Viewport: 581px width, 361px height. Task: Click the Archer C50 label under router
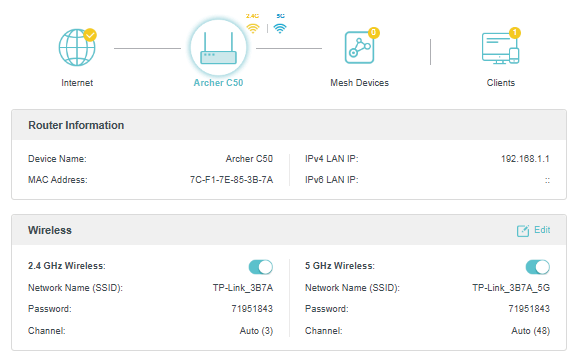[218, 83]
